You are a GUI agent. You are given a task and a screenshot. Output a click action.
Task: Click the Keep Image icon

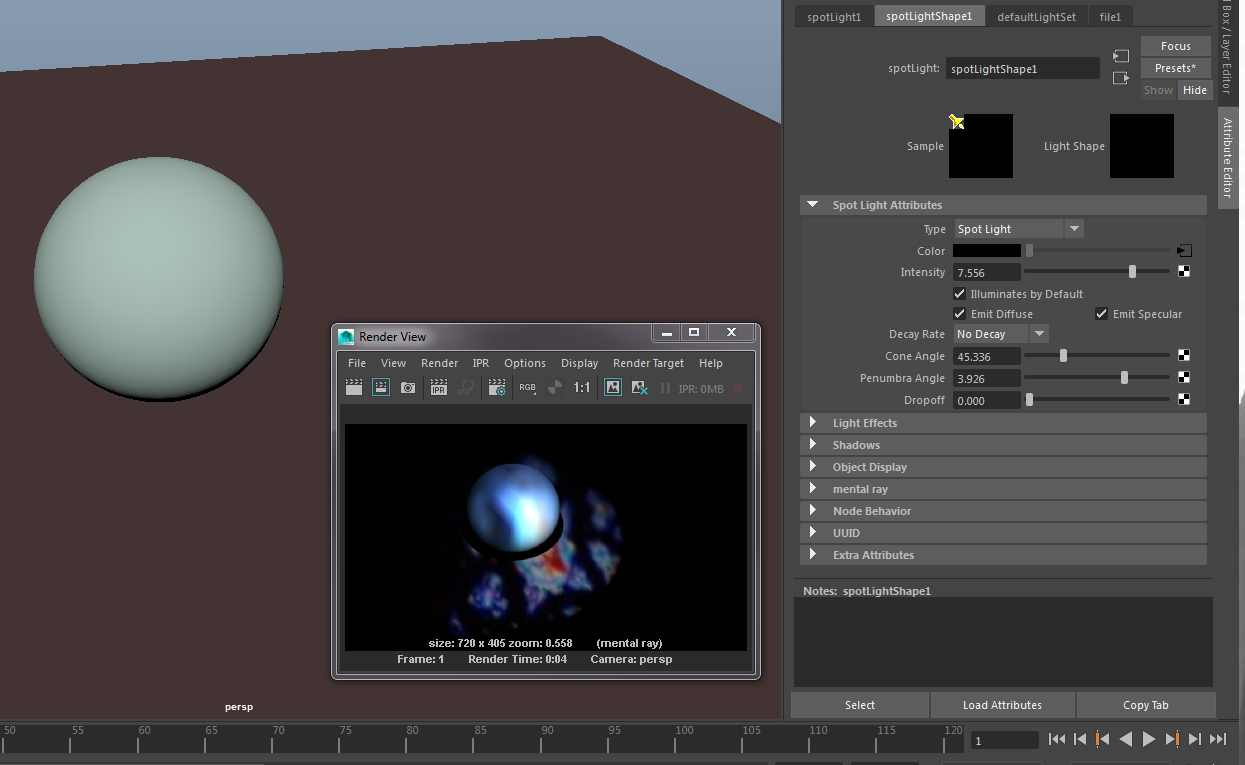pos(613,388)
